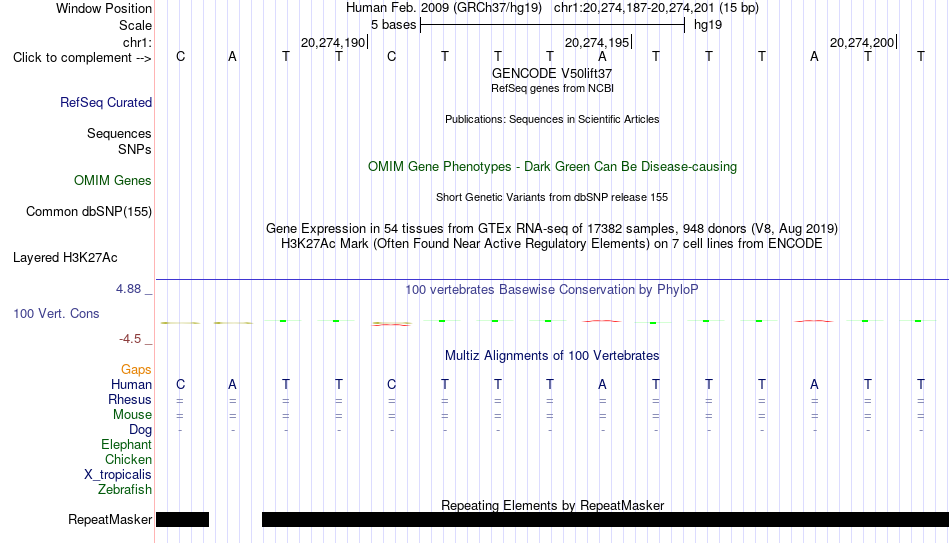This screenshot has height=543, width=950.
Task: Click the Zebrafish alignment row label
Action: (125, 490)
